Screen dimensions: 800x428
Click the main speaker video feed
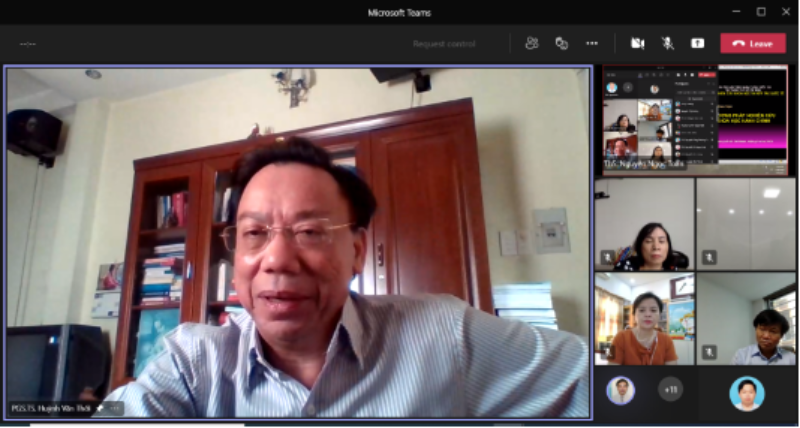click(298, 240)
